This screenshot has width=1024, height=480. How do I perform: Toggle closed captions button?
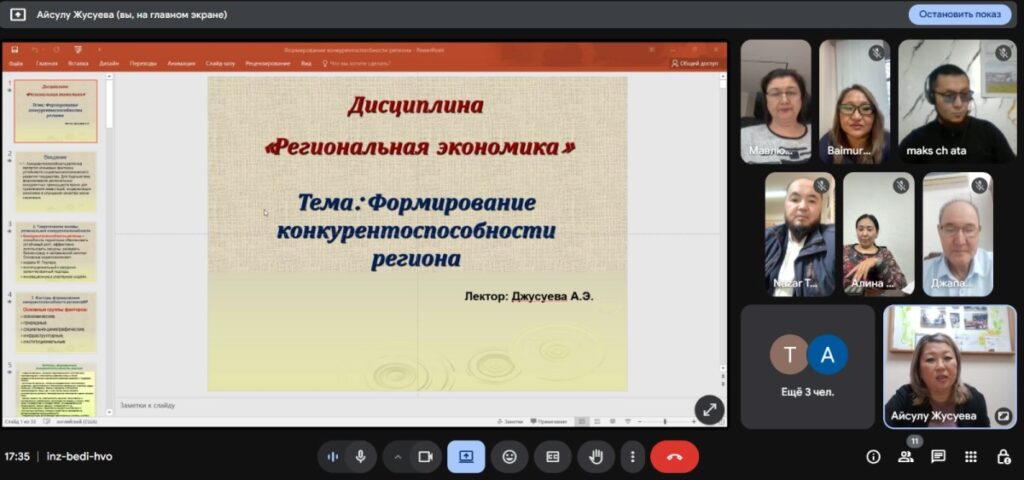tap(552, 457)
